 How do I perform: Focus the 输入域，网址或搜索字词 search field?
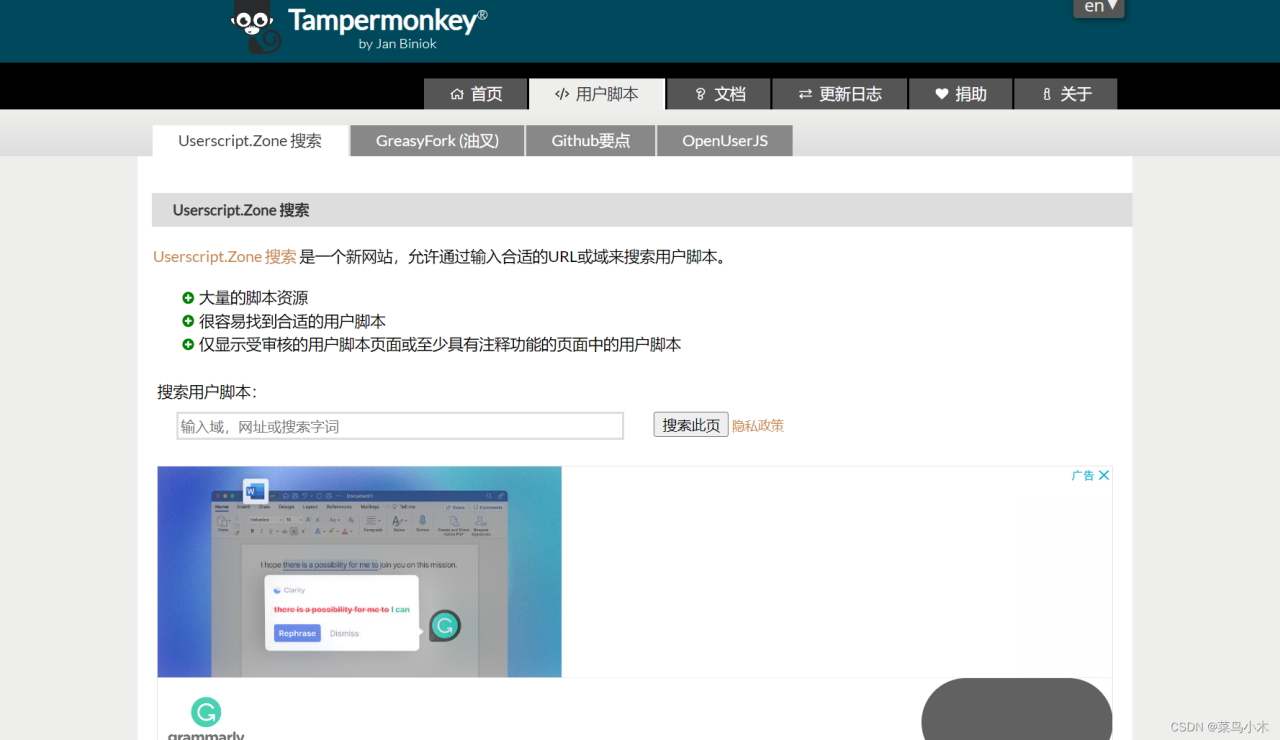click(400, 426)
